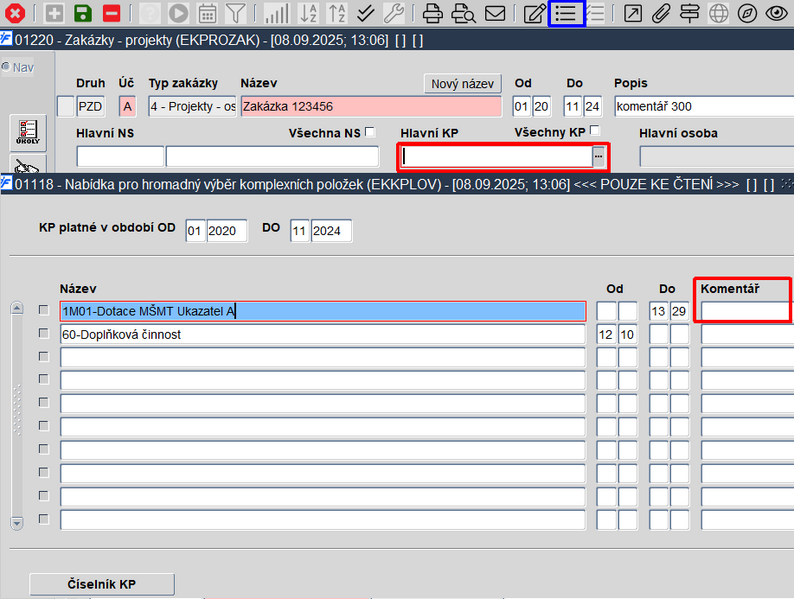Click the eye view icon
The width and height of the screenshot is (794, 599).
[776, 13]
